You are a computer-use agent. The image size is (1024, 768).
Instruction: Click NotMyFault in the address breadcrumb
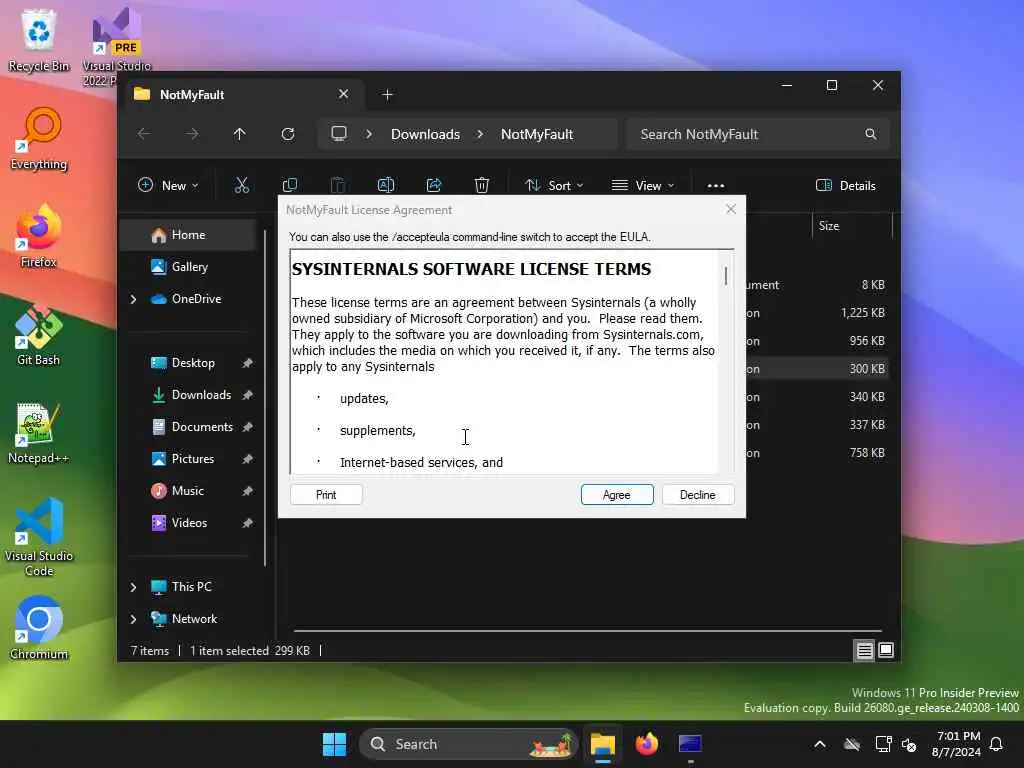pyautogui.click(x=537, y=134)
